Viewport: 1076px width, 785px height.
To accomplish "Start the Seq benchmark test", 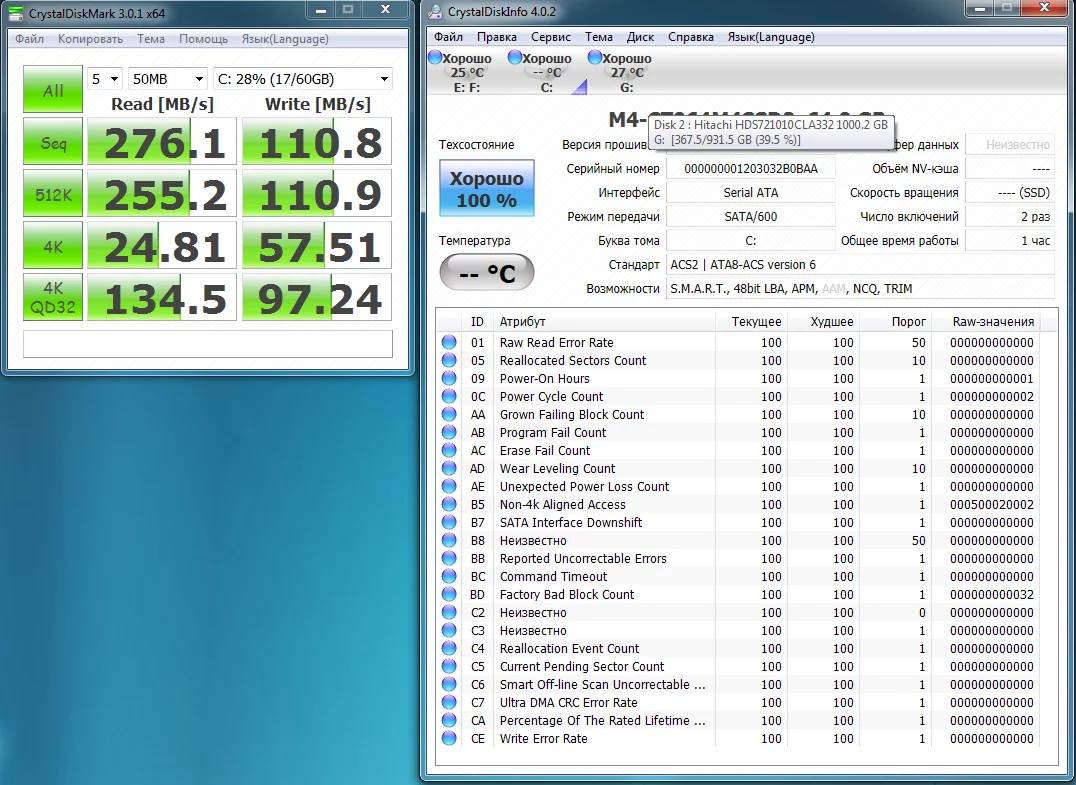I will (x=53, y=143).
